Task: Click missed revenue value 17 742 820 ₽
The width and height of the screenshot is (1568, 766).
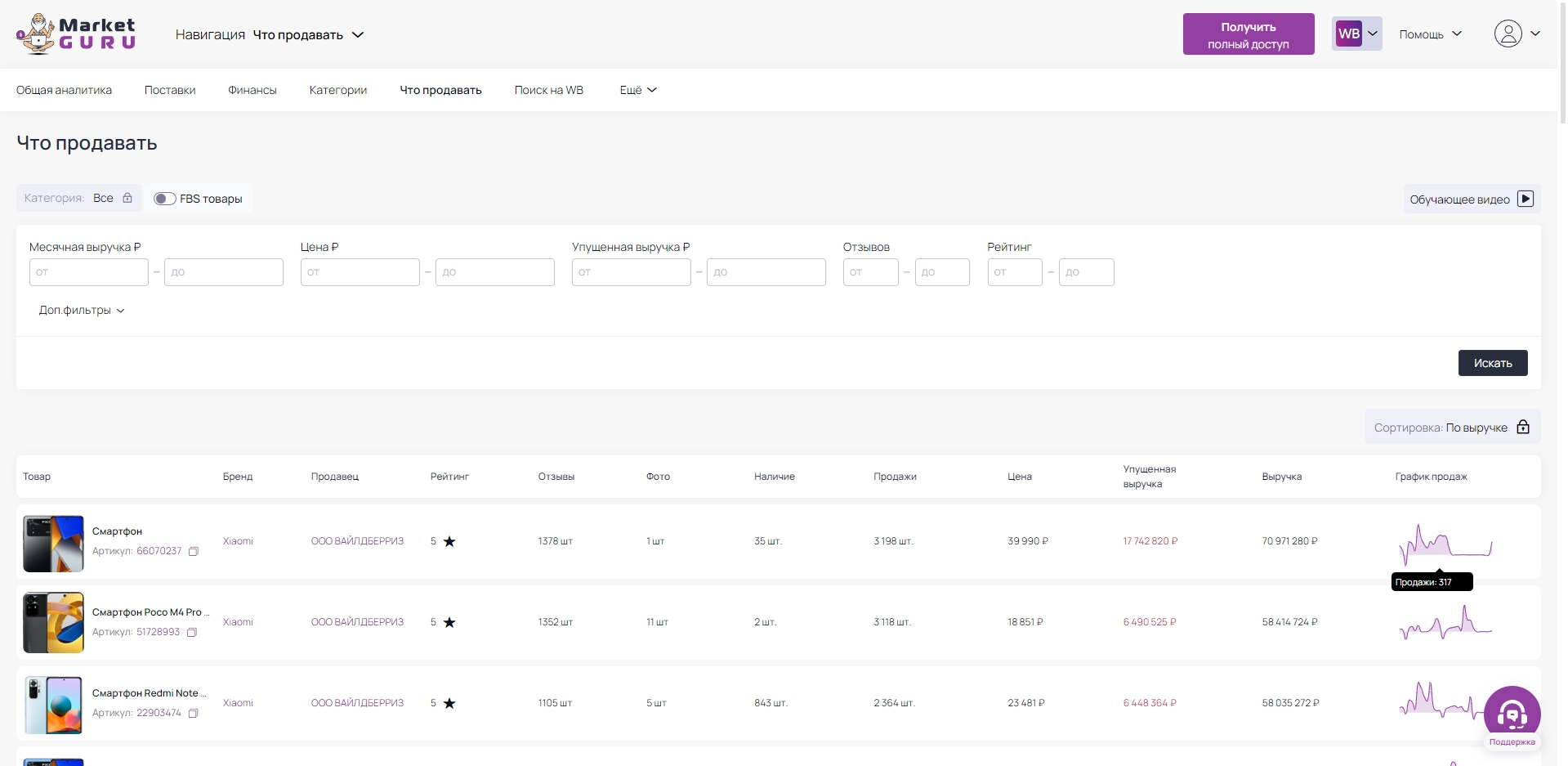Action: pyautogui.click(x=1150, y=541)
